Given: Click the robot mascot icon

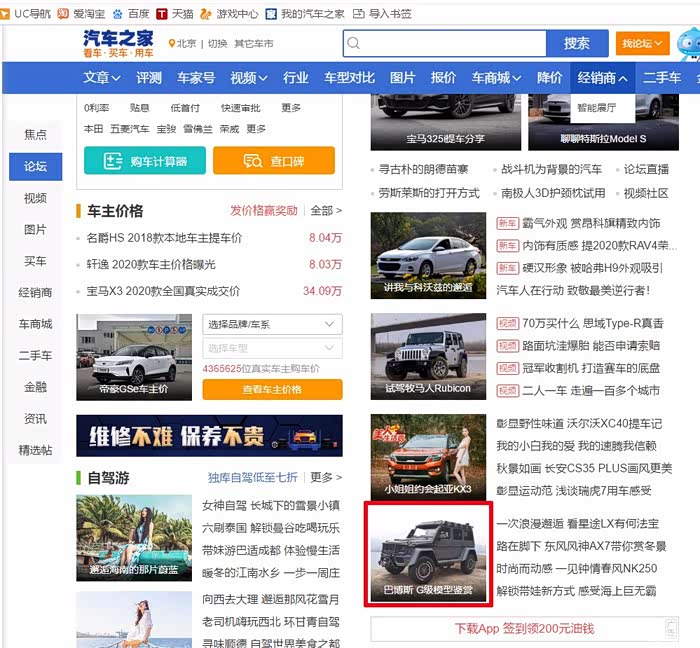Looking at the screenshot, I should tap(688, 44).
